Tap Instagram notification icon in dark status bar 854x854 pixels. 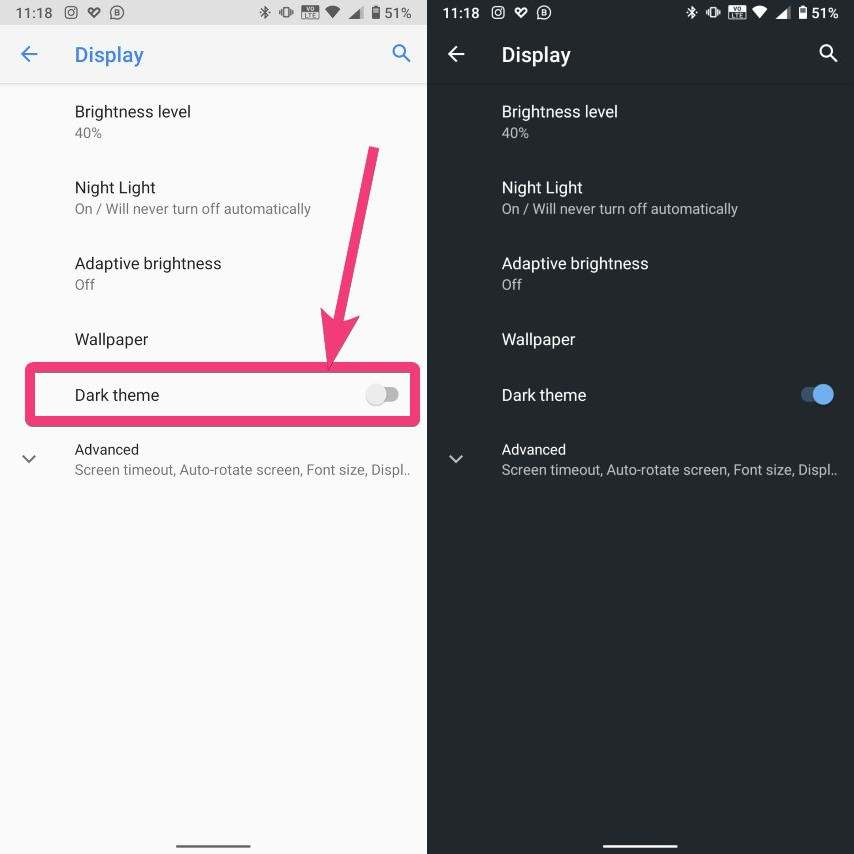(498, 13)
